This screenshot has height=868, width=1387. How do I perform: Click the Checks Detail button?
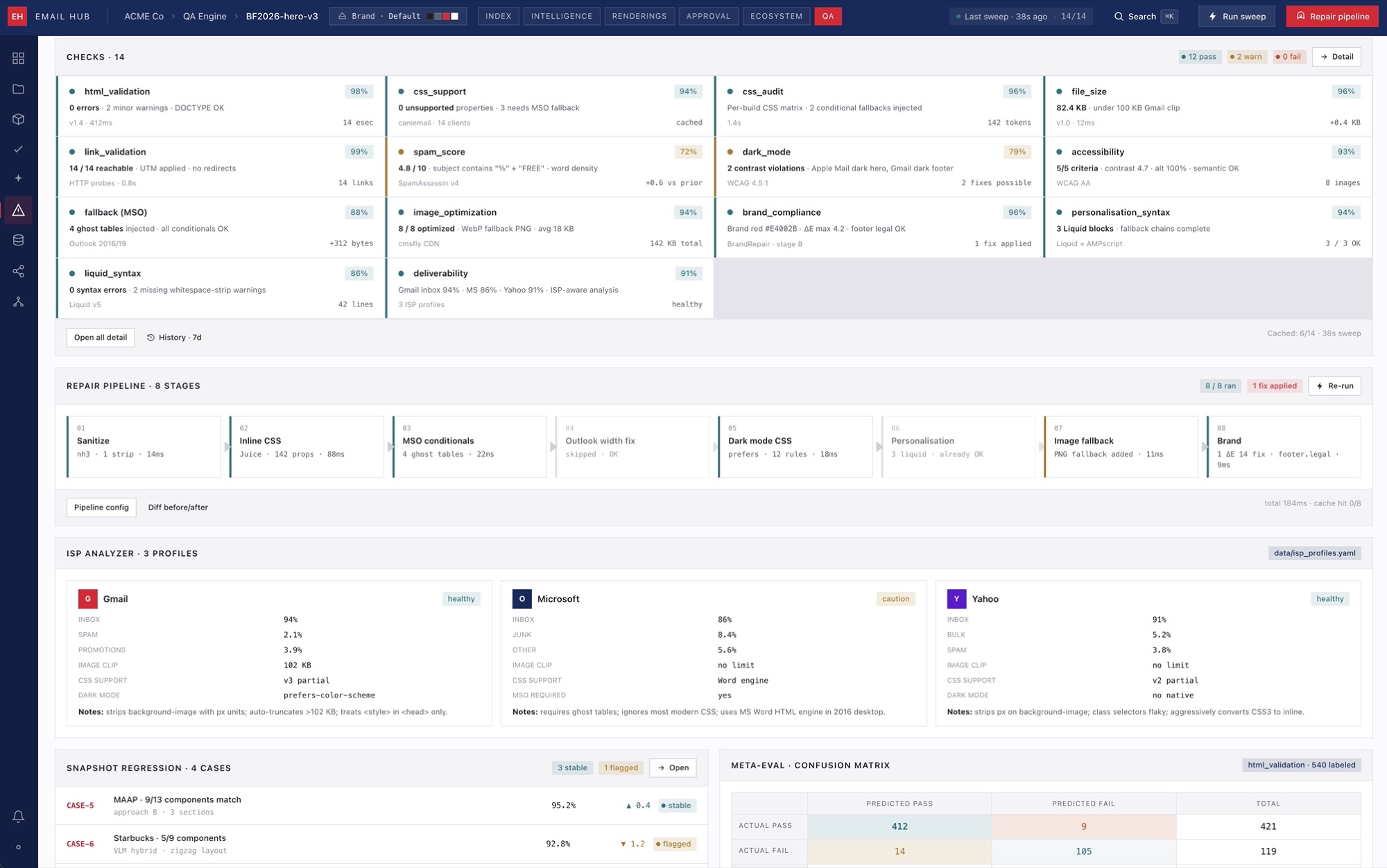1336,57
